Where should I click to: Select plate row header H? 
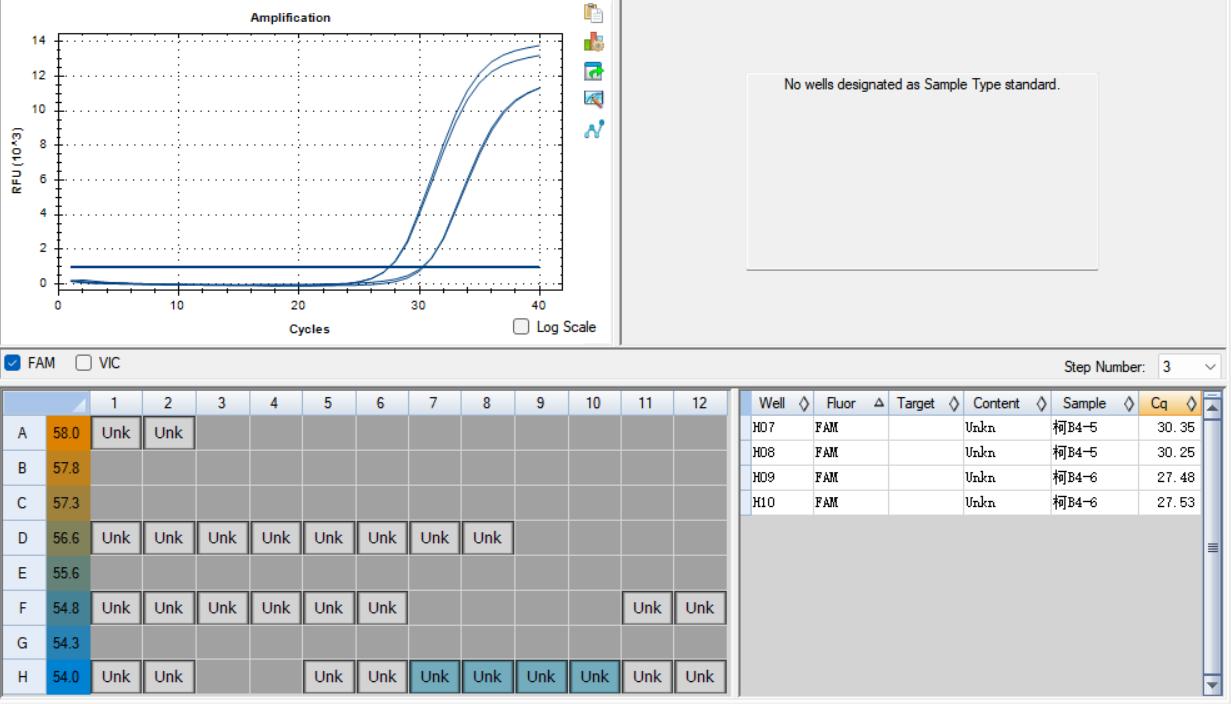point(23,676)
